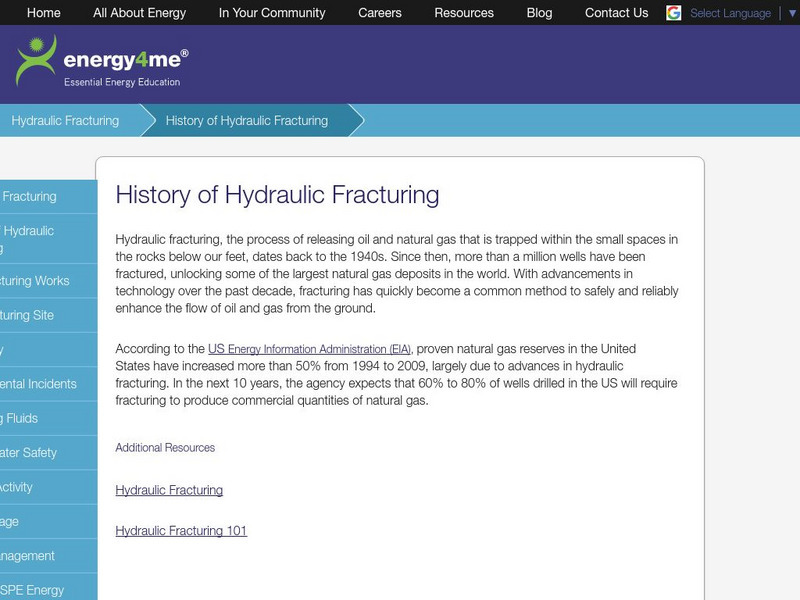Open the Blog page

[539, 13]
